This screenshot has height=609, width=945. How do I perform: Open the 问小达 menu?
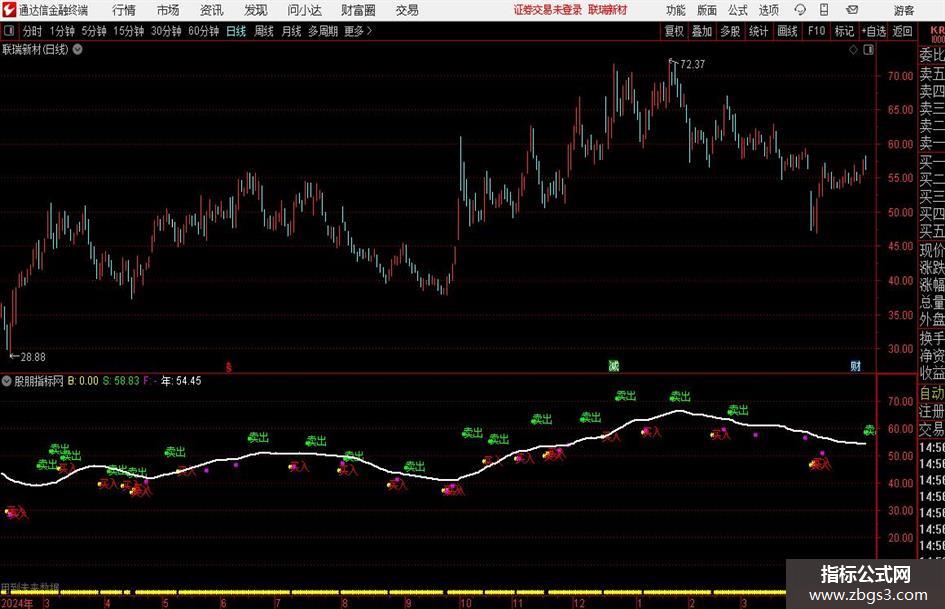pos(304,10)
